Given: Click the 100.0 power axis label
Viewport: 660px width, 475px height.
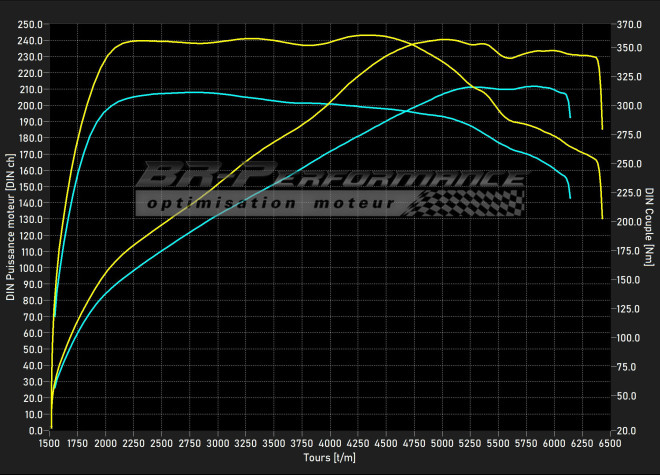Looking at the screenshot, I should pyautogui.click(x=30, y=268).
